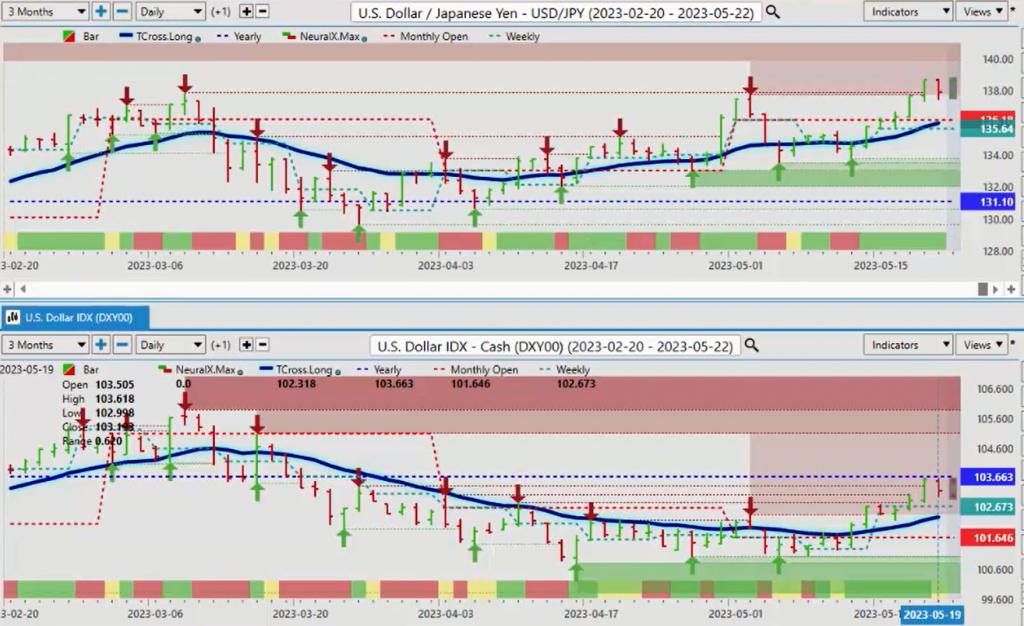Toggle Monthly Open in the top chart legend
The image size is (1024, 626).
tap(426, 37)
